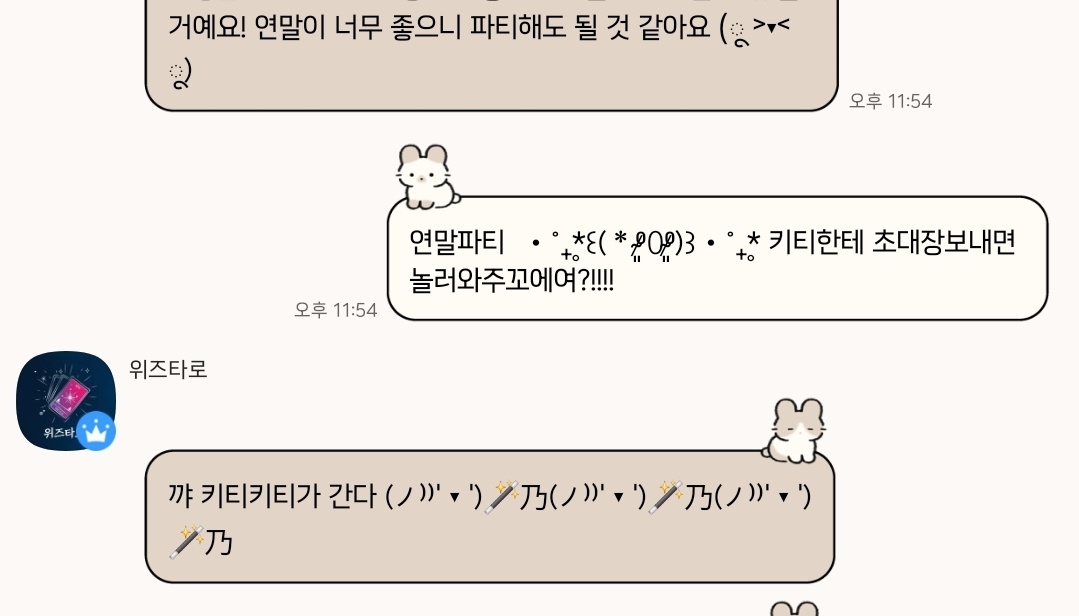Open the 위즈타로 profile avatar
Image resolution: width=1079 pixels, height=616 pixels.
66,401
